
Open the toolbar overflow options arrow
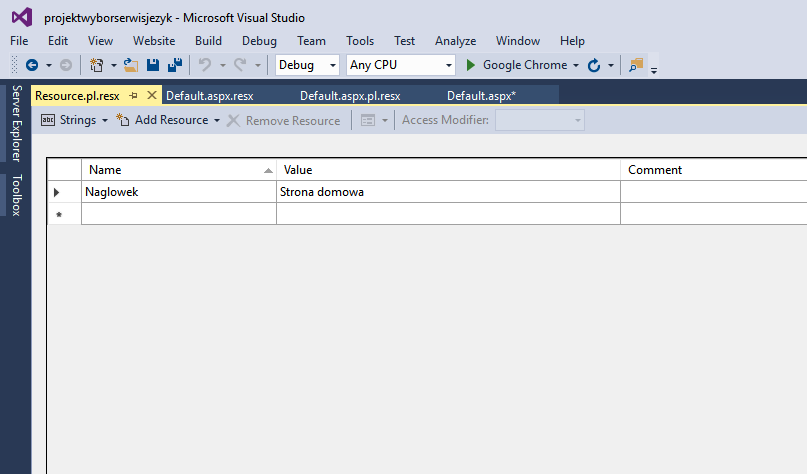pyautogui.click(x=654, y=71)
